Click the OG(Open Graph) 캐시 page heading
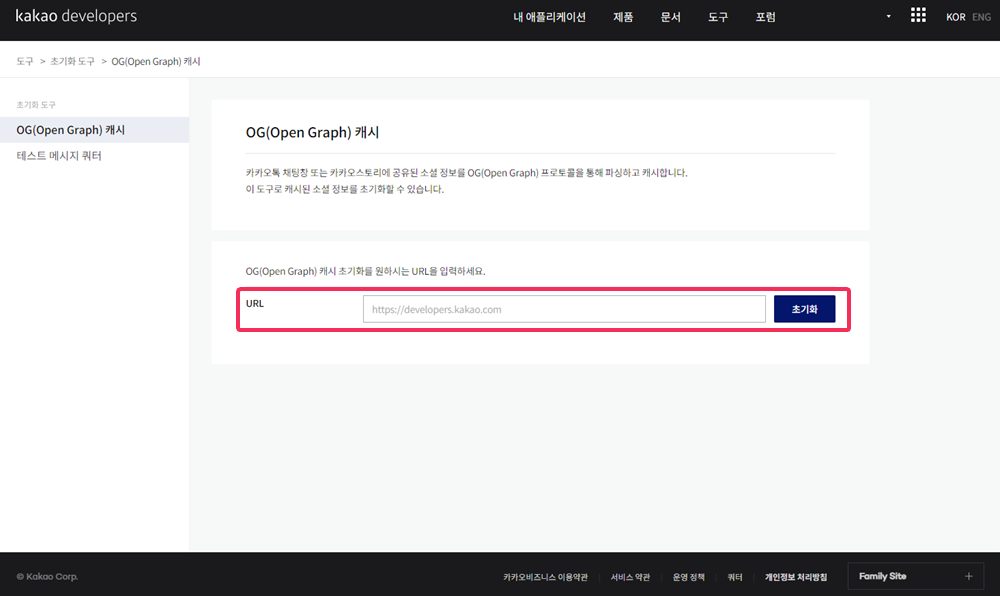This screenshot has width=1000, height=596. pyautogui.click(x=312, y=132)
